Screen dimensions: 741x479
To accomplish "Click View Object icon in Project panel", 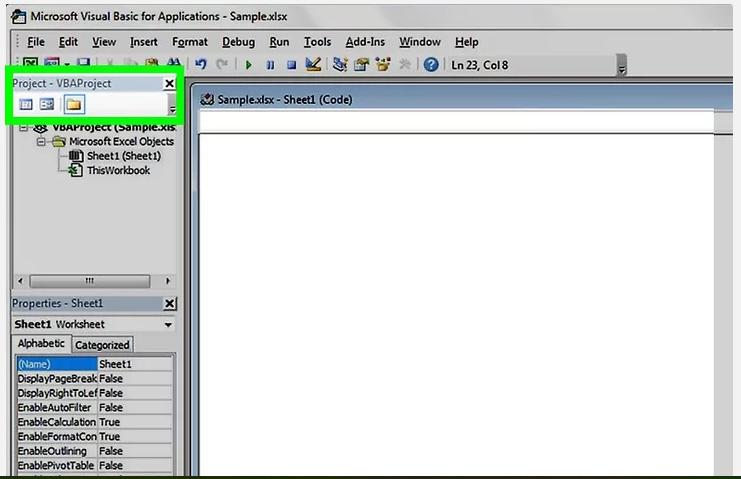I will pos(47,104).
